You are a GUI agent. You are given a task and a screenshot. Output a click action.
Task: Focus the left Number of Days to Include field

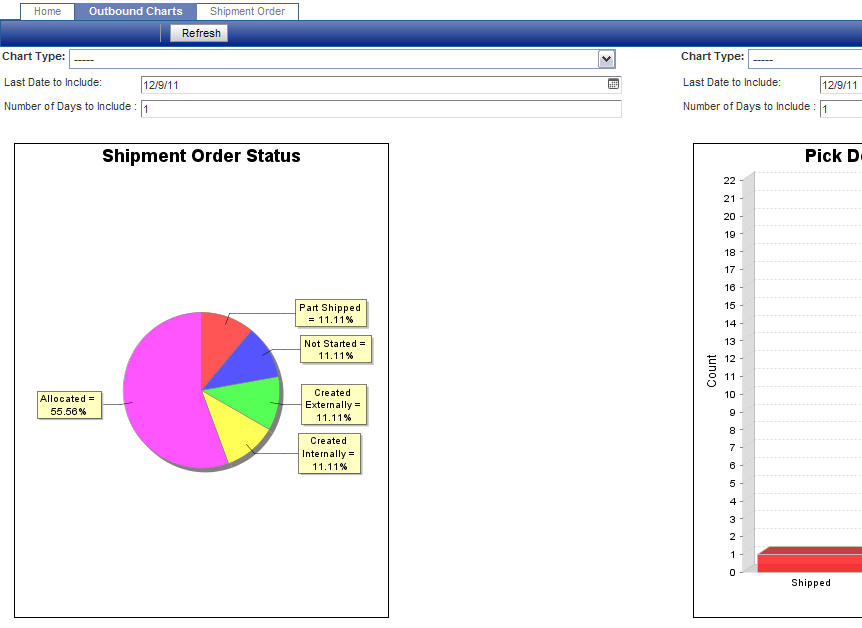click(x=380, y=109)
